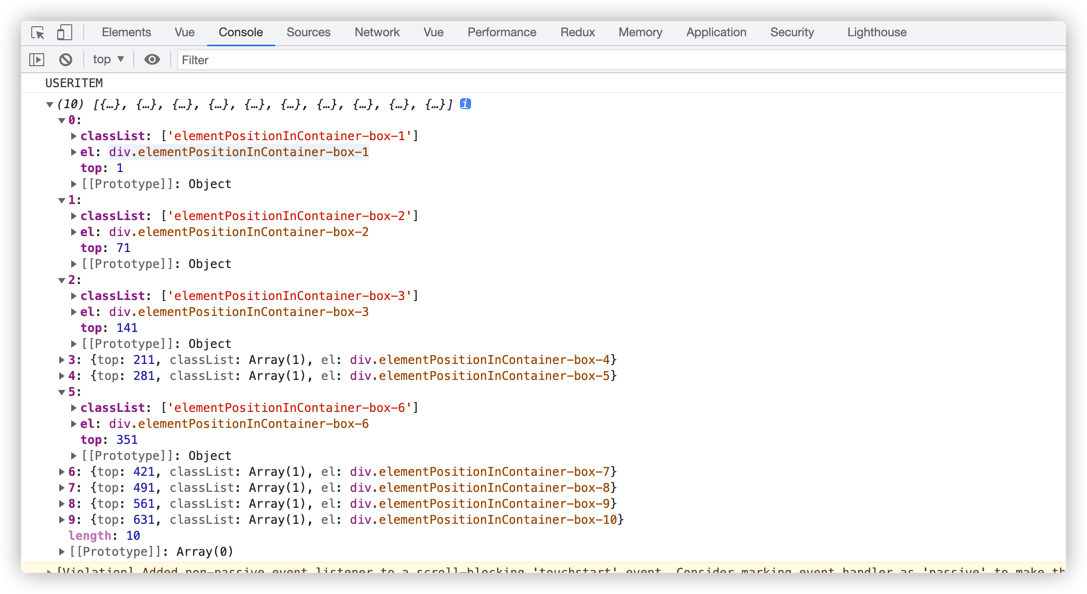Collapse the (10) array root arrow

pos(49,105)
